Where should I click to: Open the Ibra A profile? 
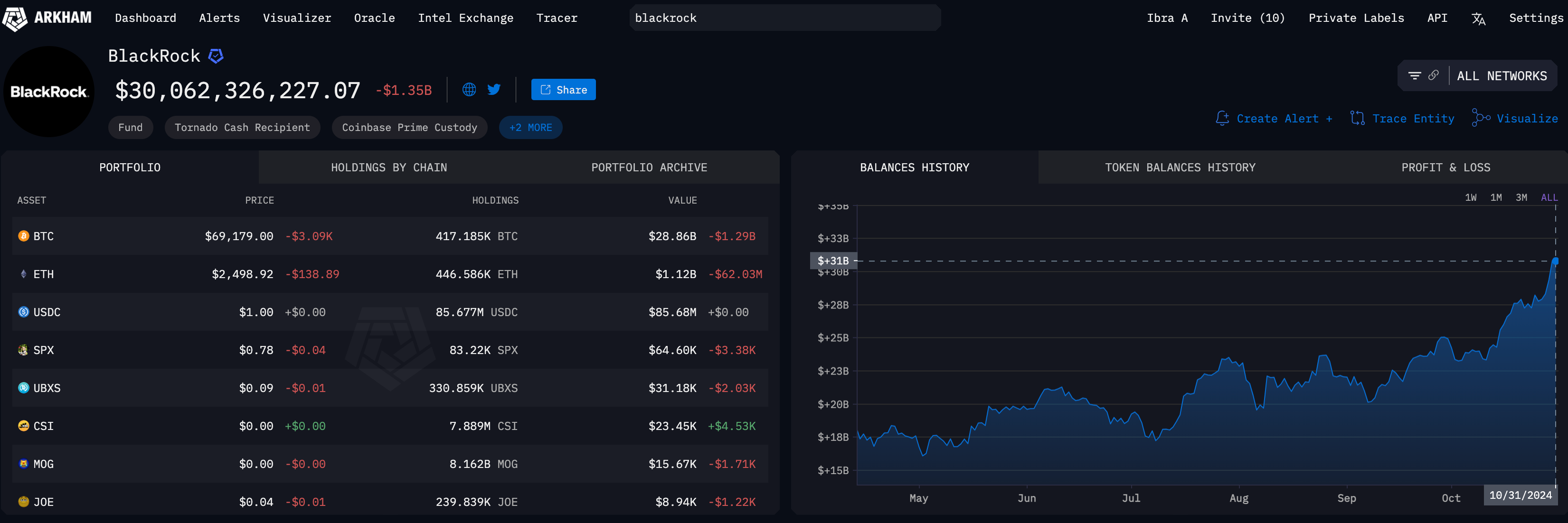click(x=1167, y=18)
